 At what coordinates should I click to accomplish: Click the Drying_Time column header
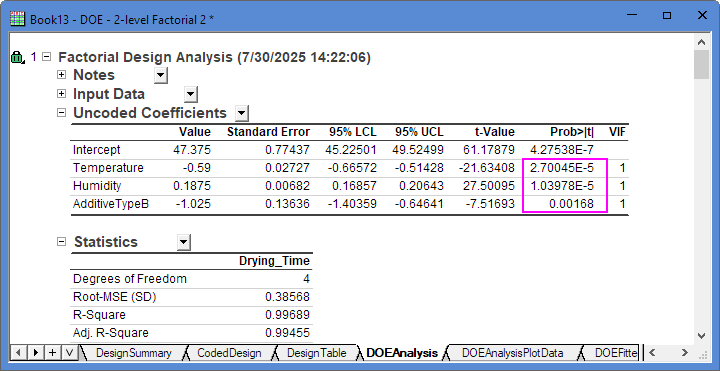tap(275, 261)
